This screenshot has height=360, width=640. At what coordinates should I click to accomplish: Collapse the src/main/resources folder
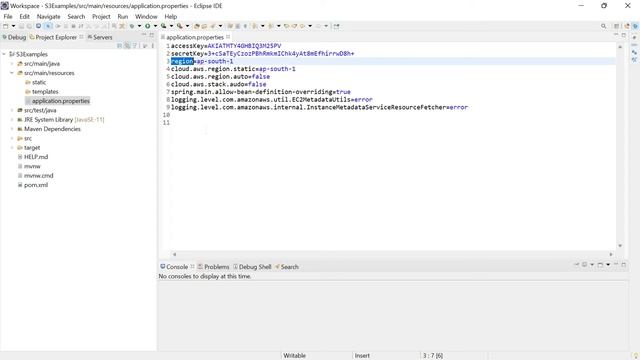(x=12, y=73)
